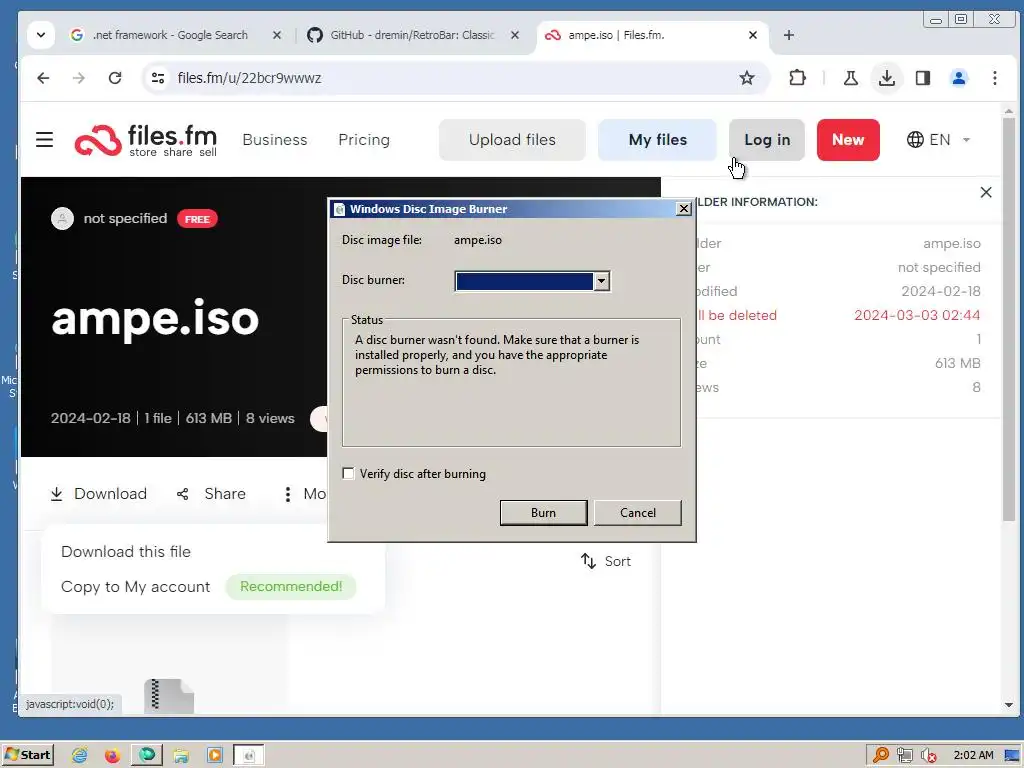Click the show desktop tray icon
The image size is (1024, 768).
1012,756
